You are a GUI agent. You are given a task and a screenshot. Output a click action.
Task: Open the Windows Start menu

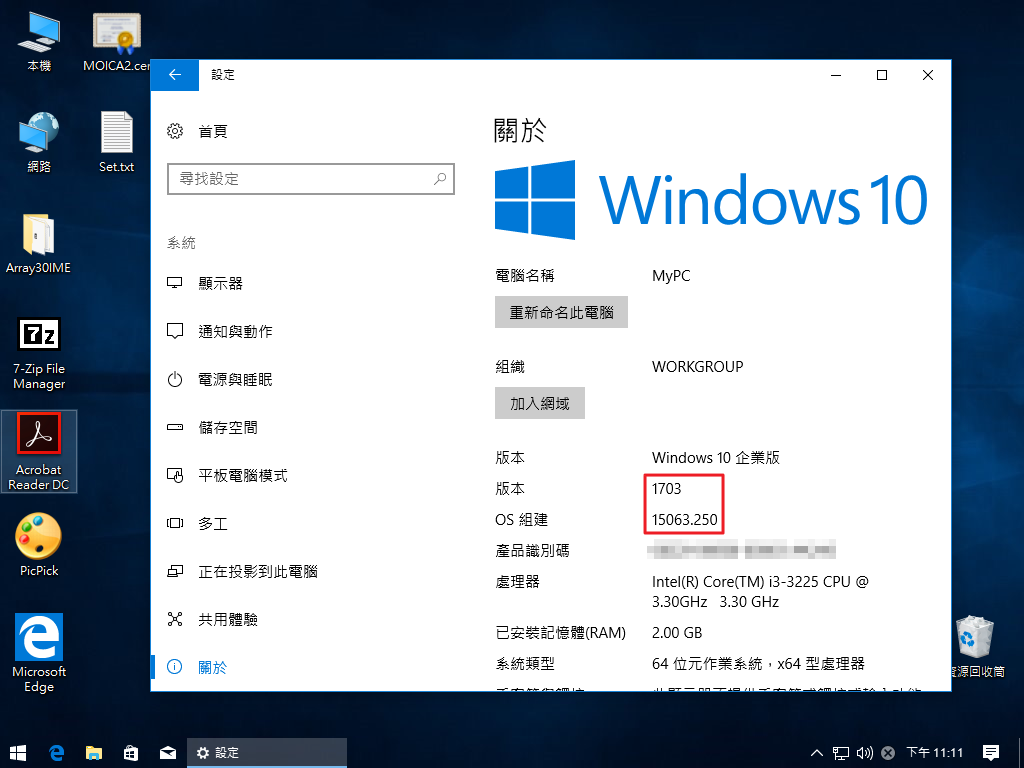coord(18,752)
